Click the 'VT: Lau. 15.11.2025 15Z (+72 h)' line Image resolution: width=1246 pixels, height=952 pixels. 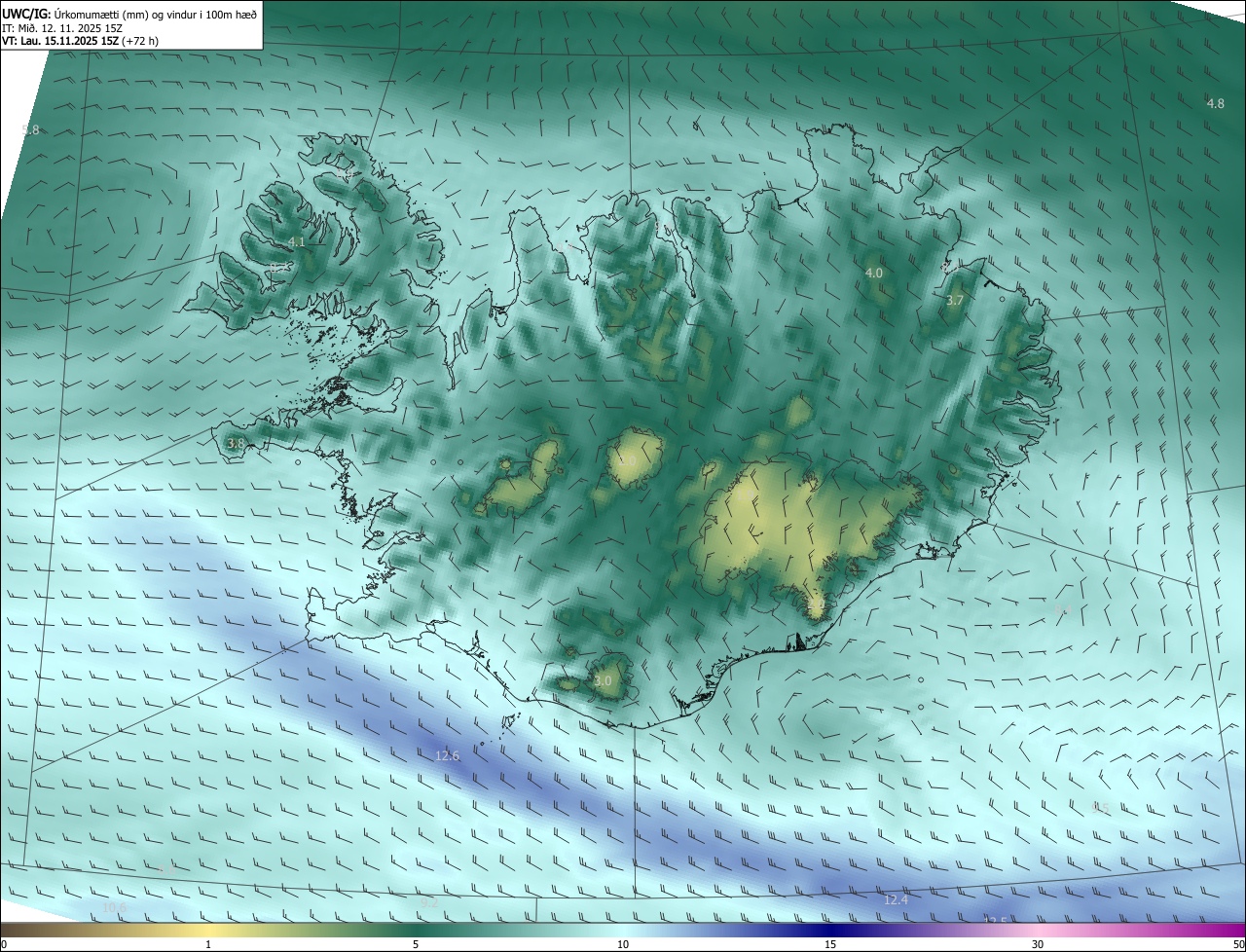point(80,41)
